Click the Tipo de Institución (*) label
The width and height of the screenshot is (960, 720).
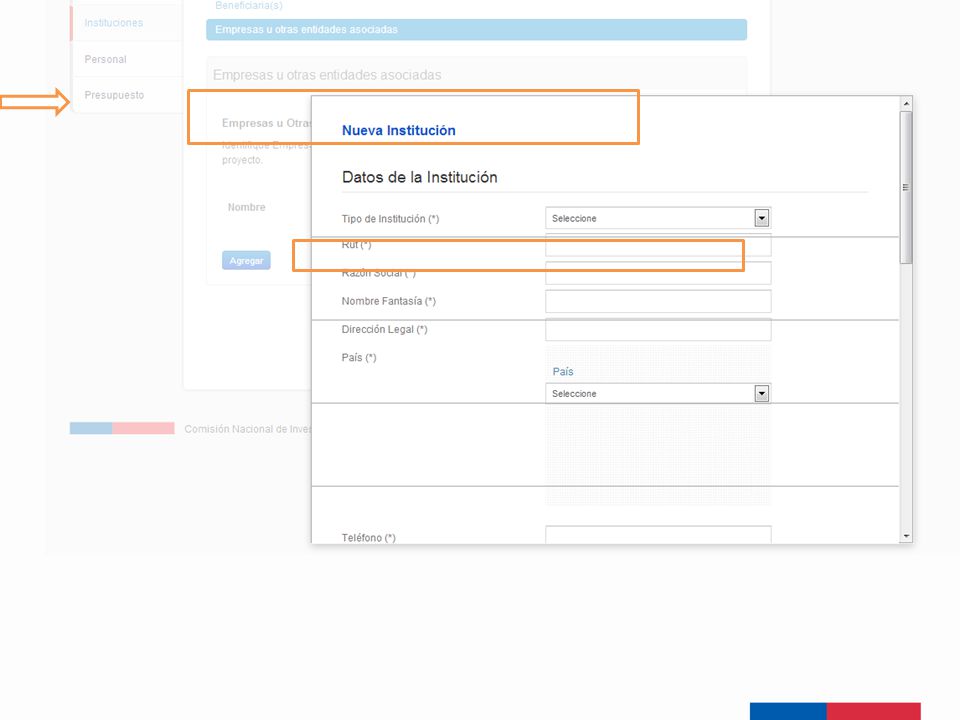click(x=391, y=219)
